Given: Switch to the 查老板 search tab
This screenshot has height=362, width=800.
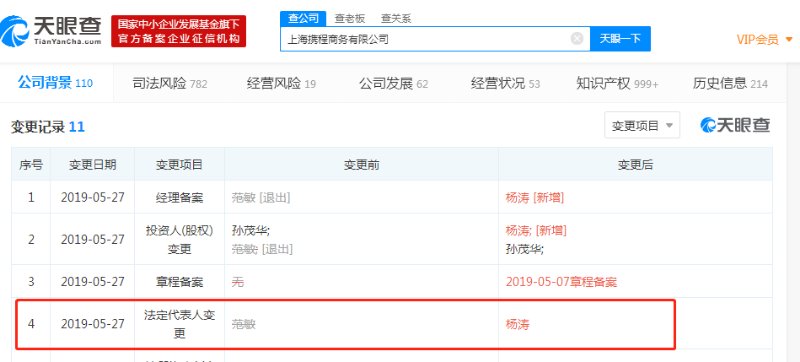Looking at the screenshot, I should 349,19.
